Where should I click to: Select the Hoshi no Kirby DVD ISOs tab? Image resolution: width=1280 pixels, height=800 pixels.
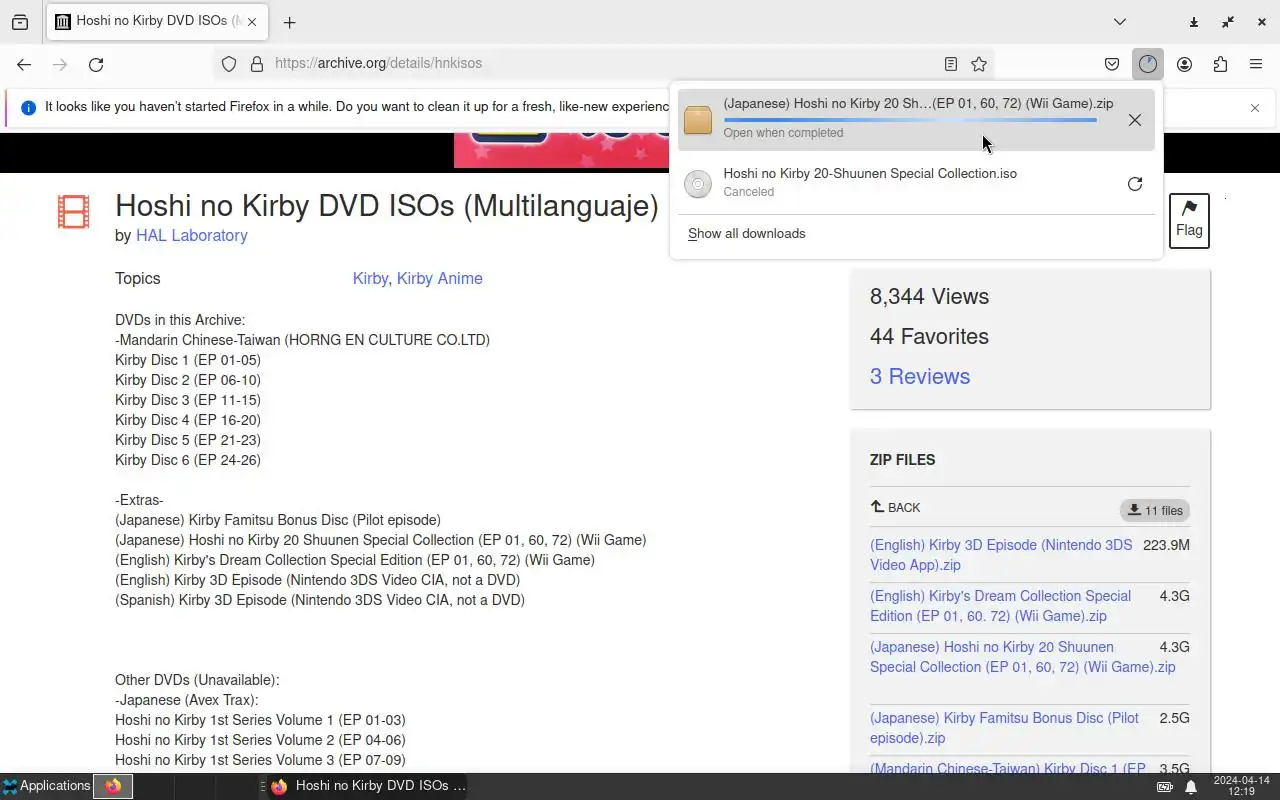pos(156,21)
